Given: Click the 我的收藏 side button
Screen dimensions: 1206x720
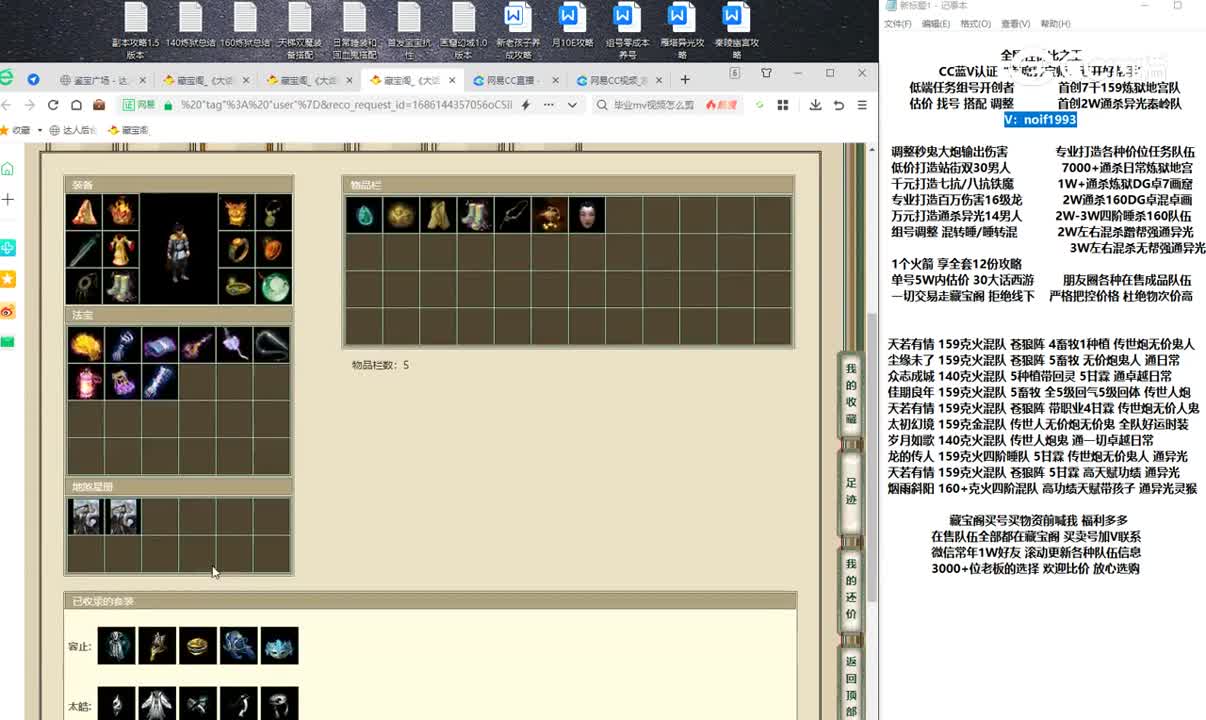Looking at the screenshot, I should 851,395.
